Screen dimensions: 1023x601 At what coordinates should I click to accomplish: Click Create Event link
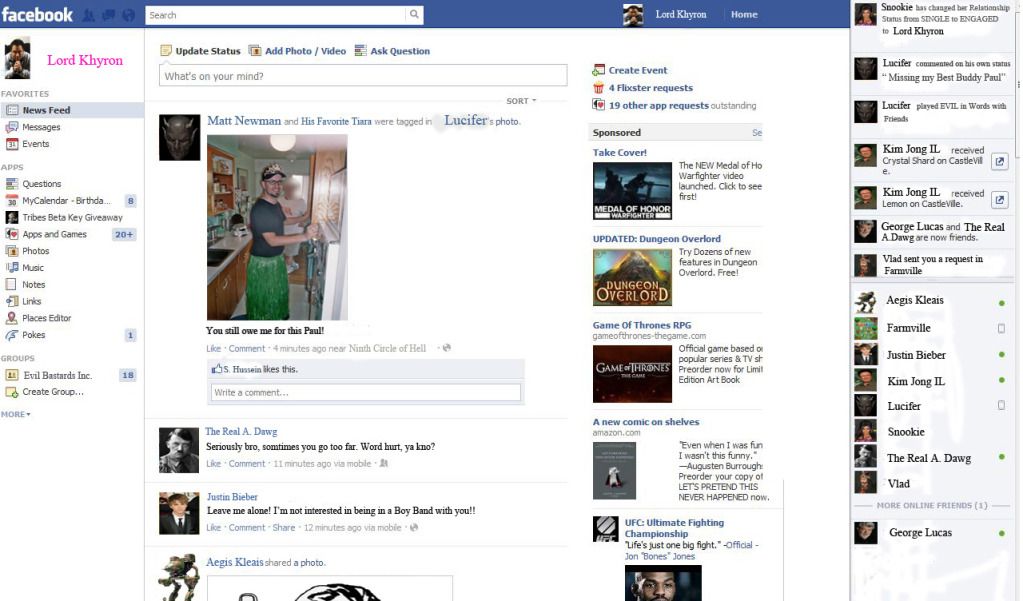pyautogui.click(x=637, y=70)
